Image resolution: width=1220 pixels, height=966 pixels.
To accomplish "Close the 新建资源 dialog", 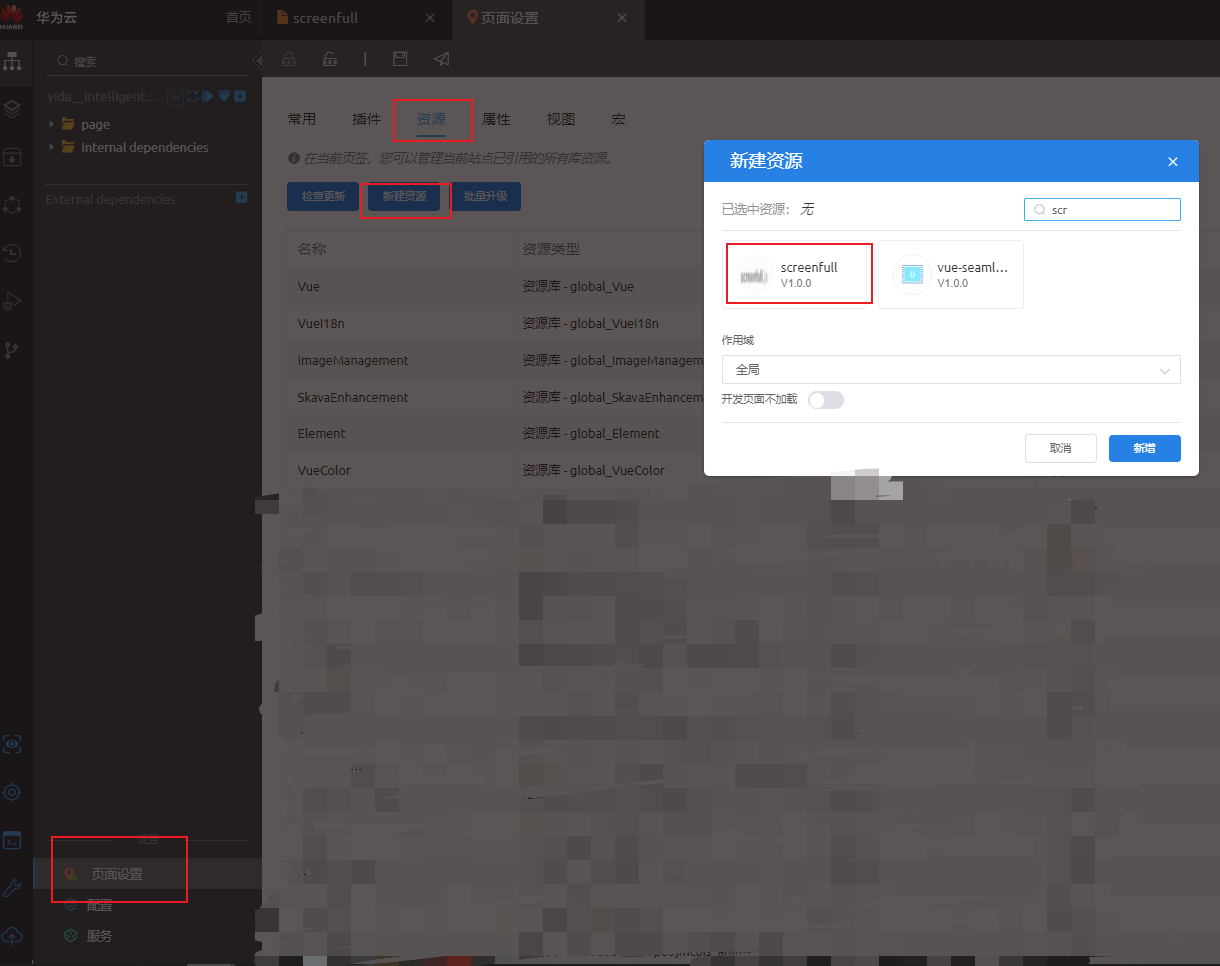I will tap(1173, 162).
